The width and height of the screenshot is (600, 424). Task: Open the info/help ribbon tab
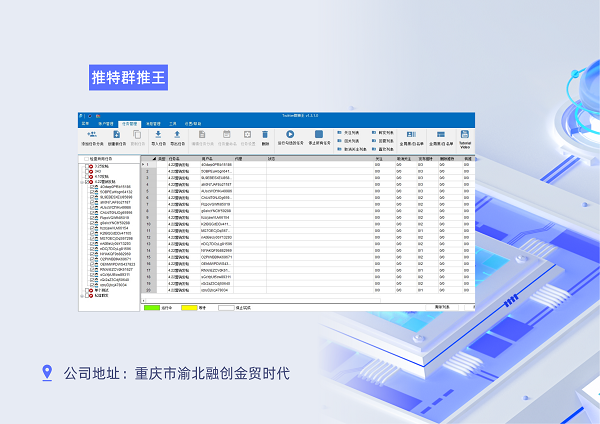[193, 124]
